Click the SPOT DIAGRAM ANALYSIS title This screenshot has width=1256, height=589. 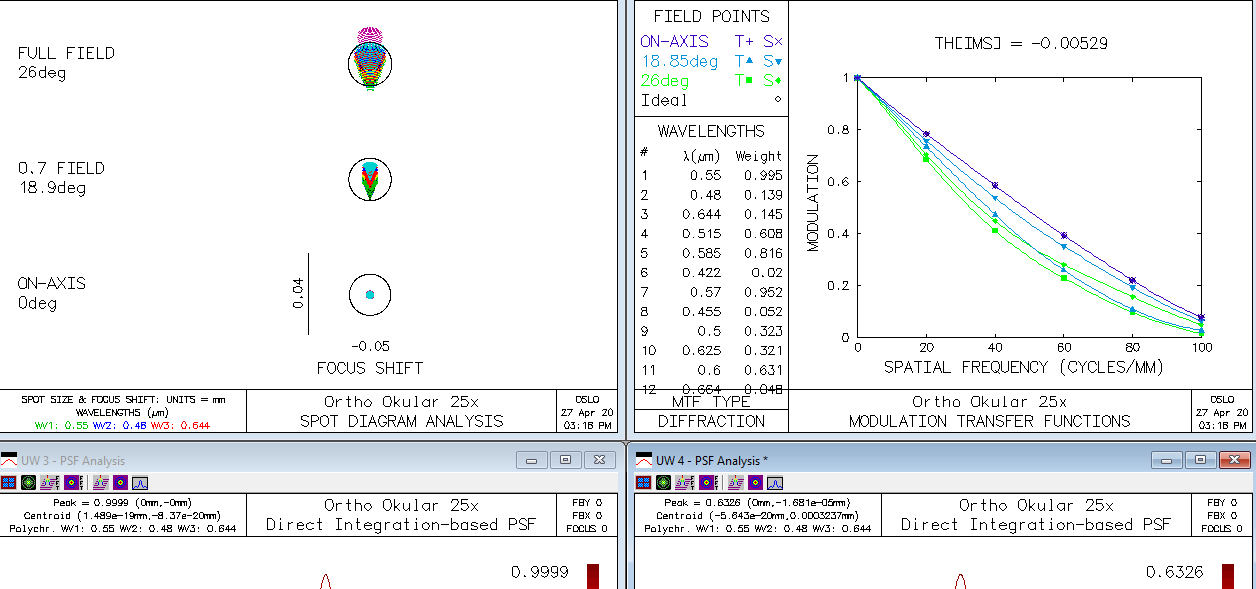(402, 421)
